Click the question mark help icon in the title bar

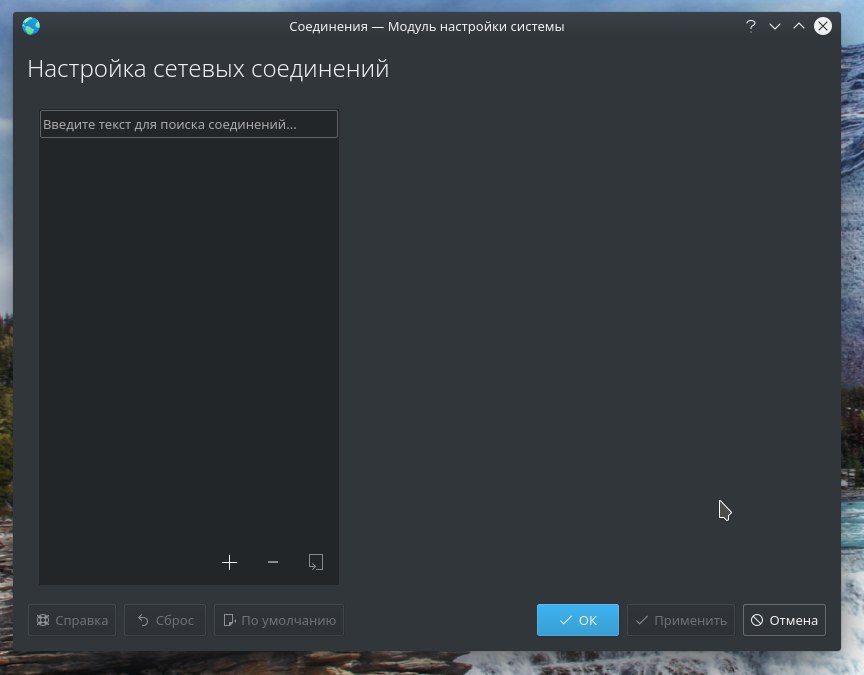750,26
